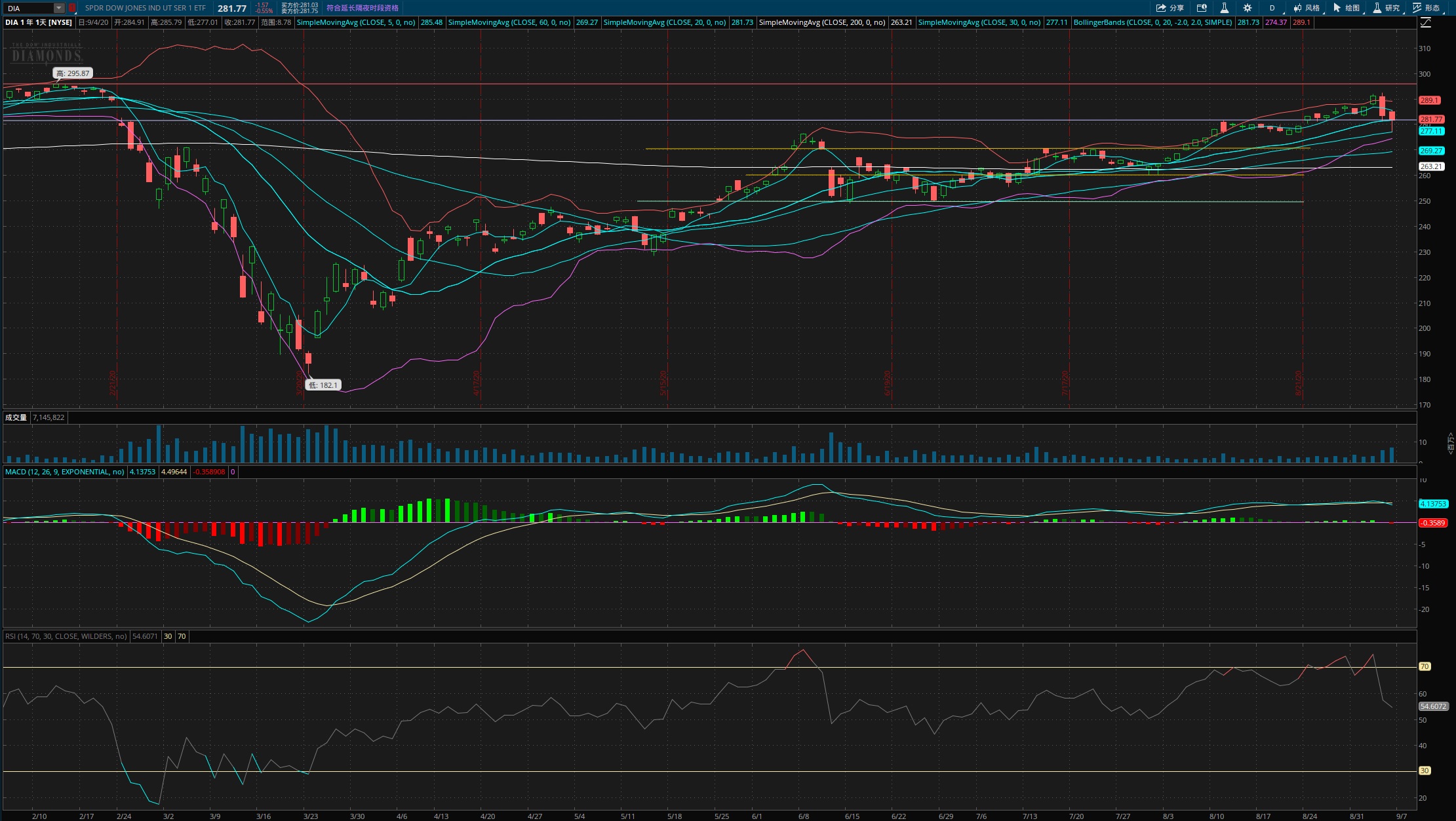Open the 研究 studies dropdown

1387,8
